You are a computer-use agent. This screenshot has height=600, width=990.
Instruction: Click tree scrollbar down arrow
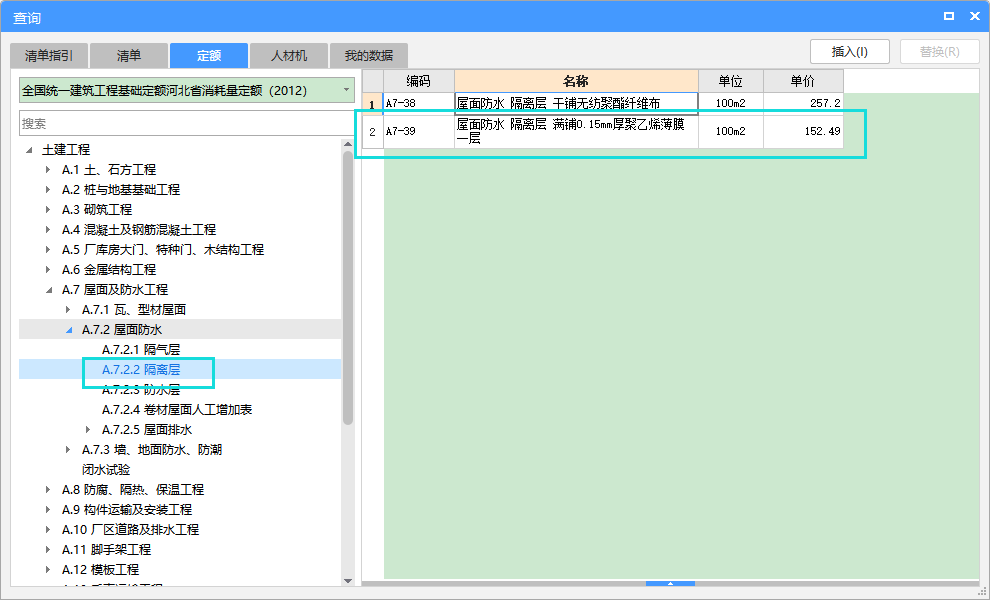tap(348, 581)
